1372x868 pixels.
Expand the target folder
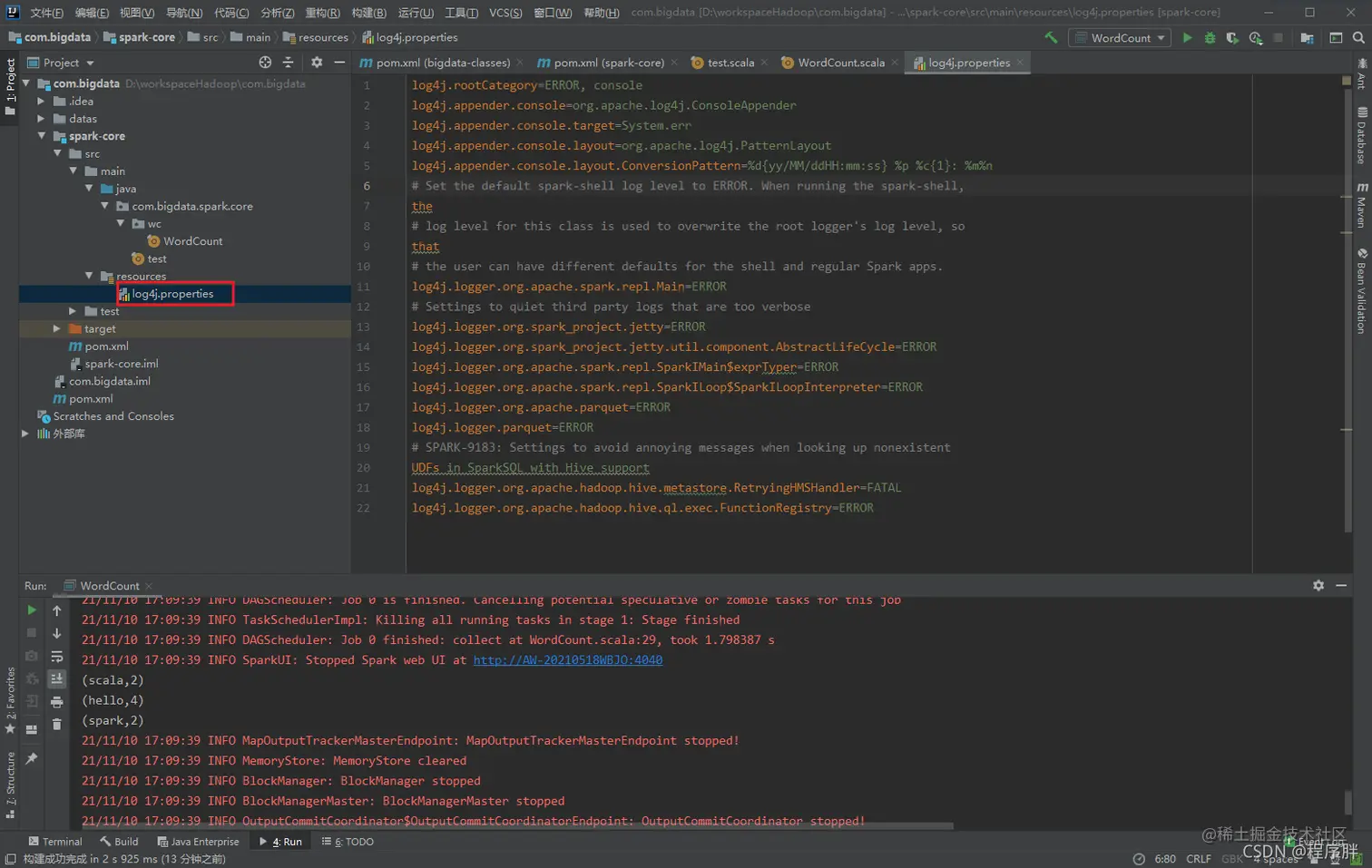click(57, 328)
